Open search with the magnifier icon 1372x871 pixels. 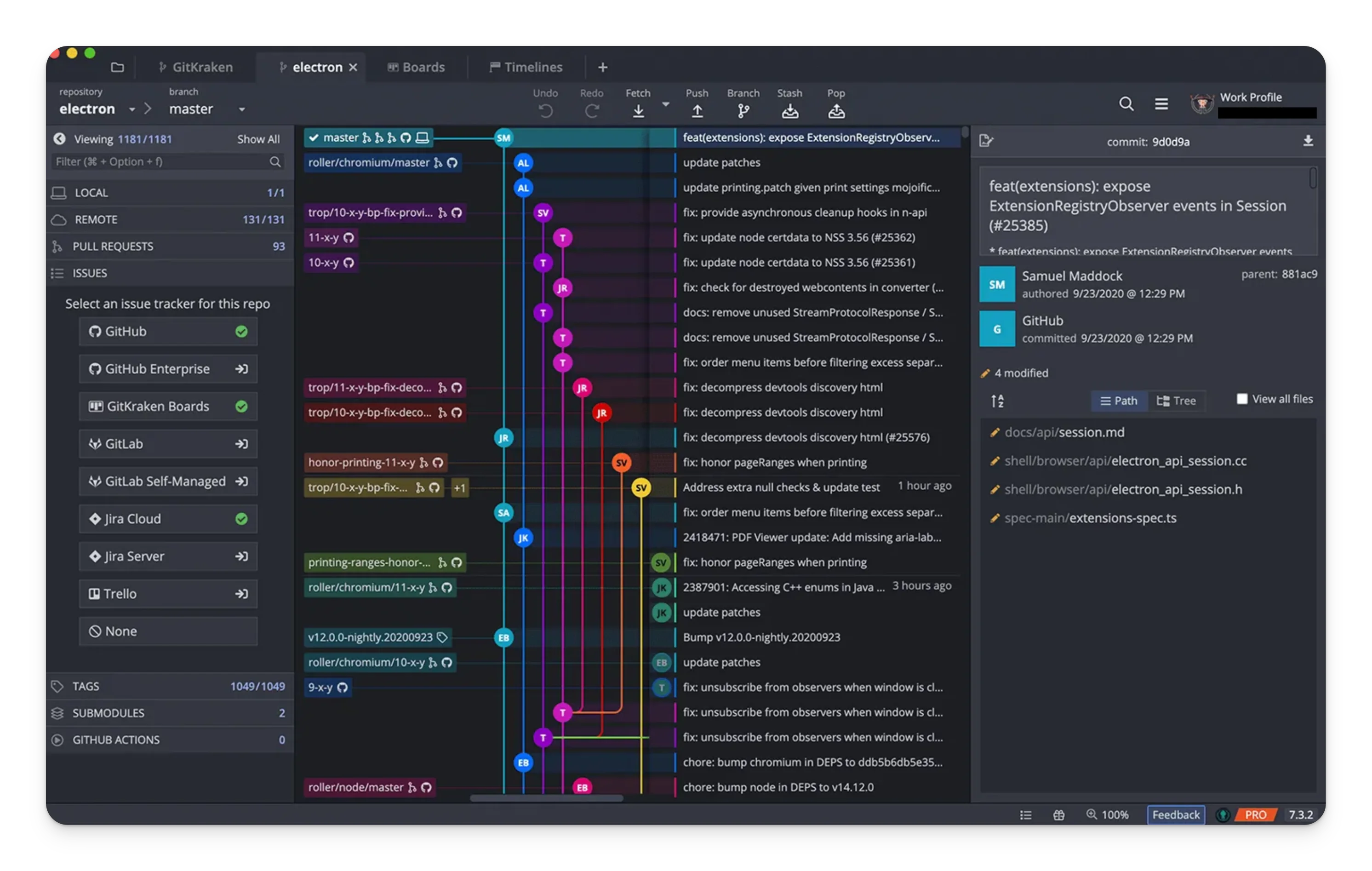(1126, 104)
